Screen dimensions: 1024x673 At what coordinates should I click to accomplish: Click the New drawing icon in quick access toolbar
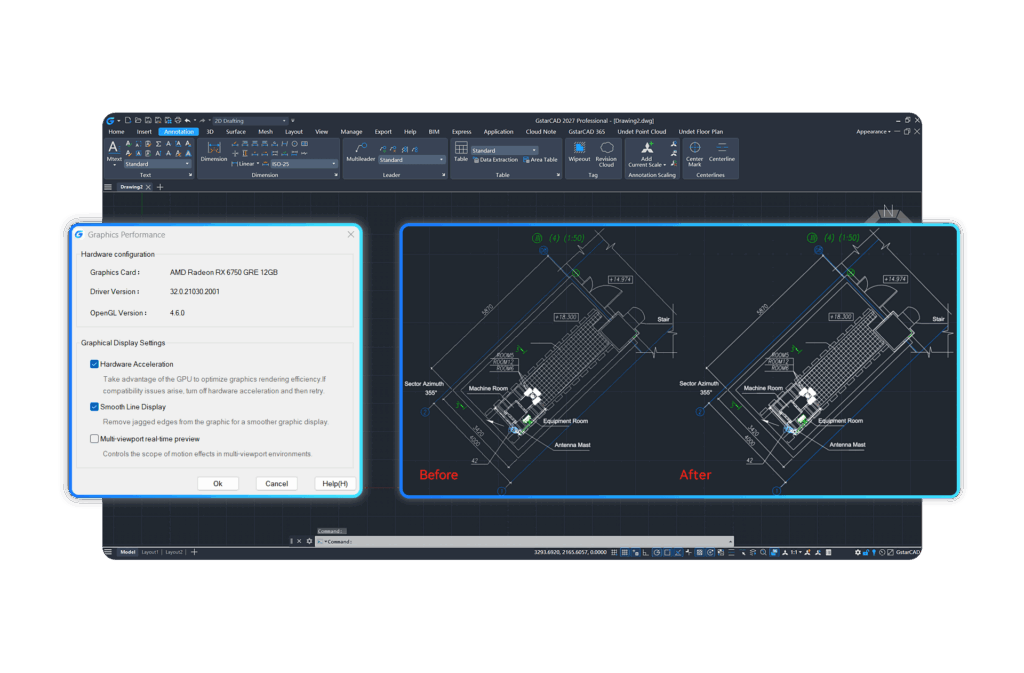click(128, 121)
